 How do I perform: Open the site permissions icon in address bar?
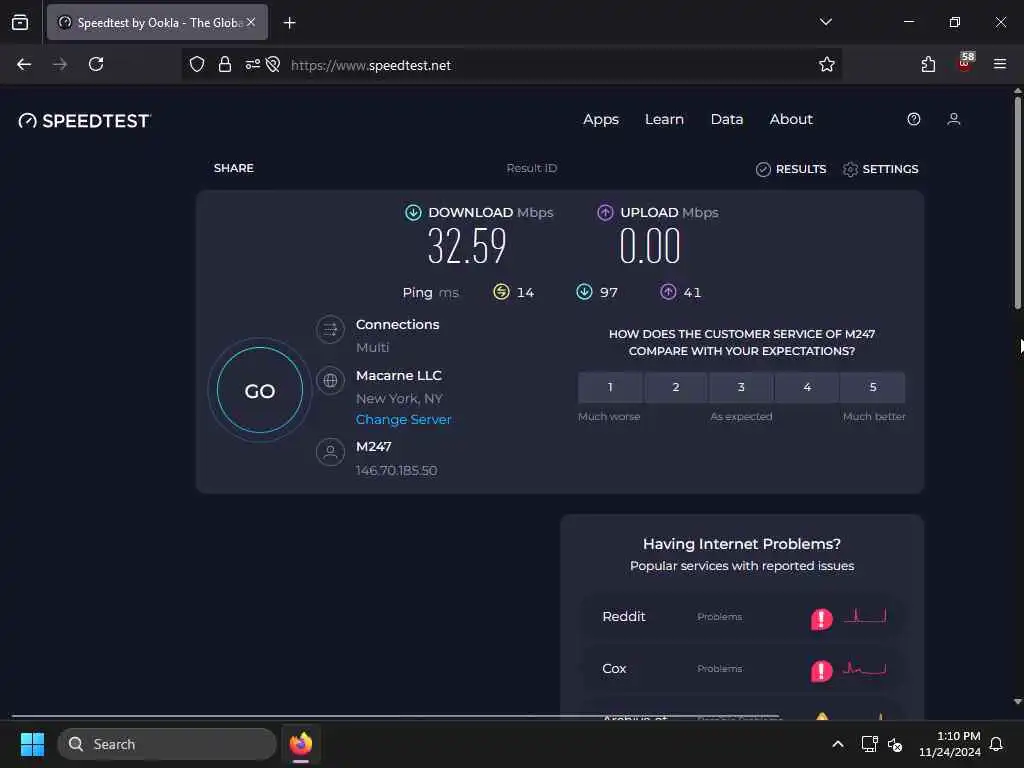point(252,64)
